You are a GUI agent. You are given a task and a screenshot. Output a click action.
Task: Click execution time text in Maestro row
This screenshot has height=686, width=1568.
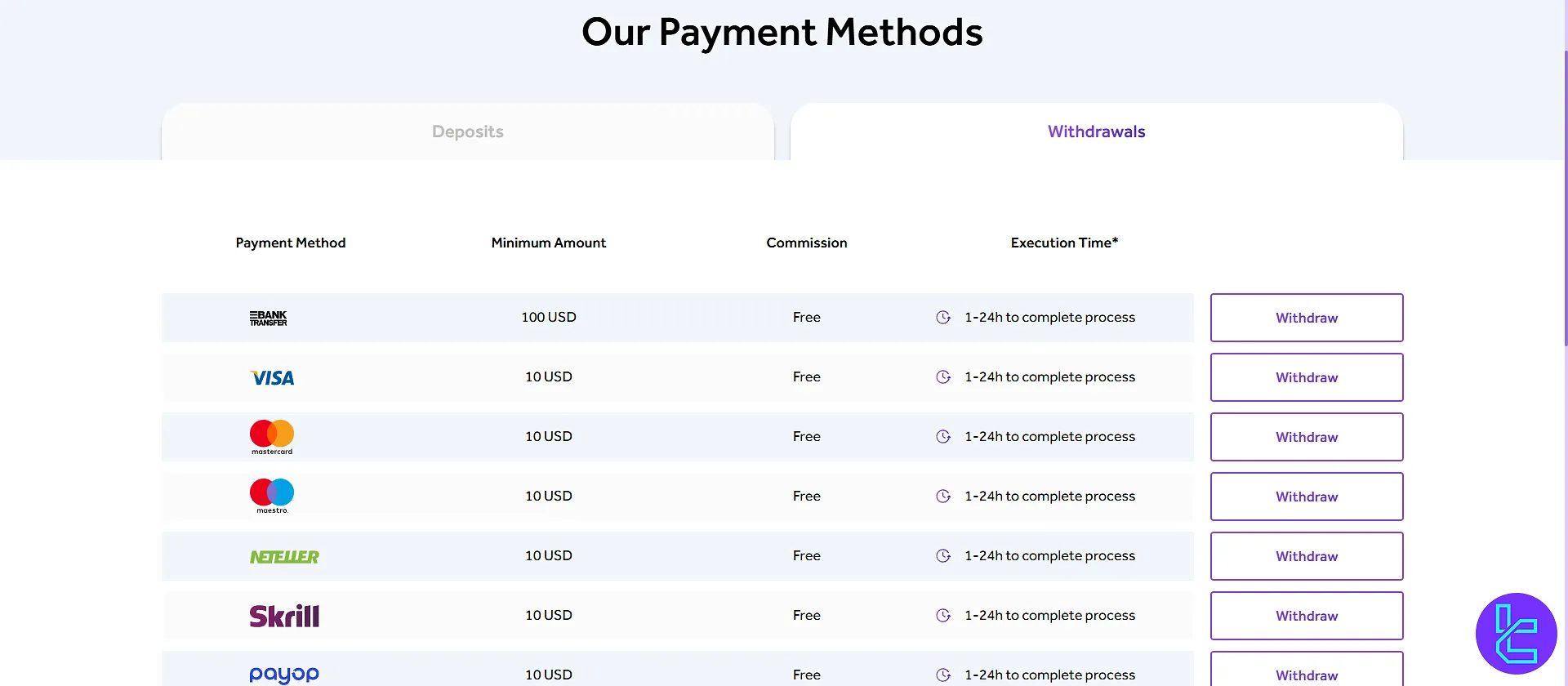click(x=1050, y=496)
